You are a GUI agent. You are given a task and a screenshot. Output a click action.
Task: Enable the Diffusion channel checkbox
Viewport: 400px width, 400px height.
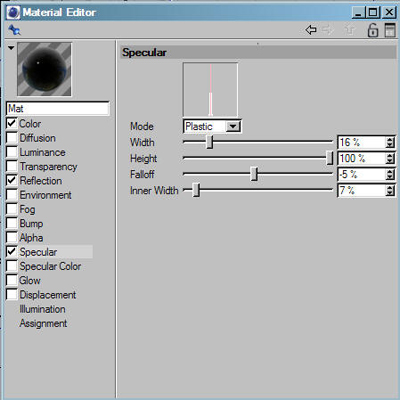(x=12, y=138)
